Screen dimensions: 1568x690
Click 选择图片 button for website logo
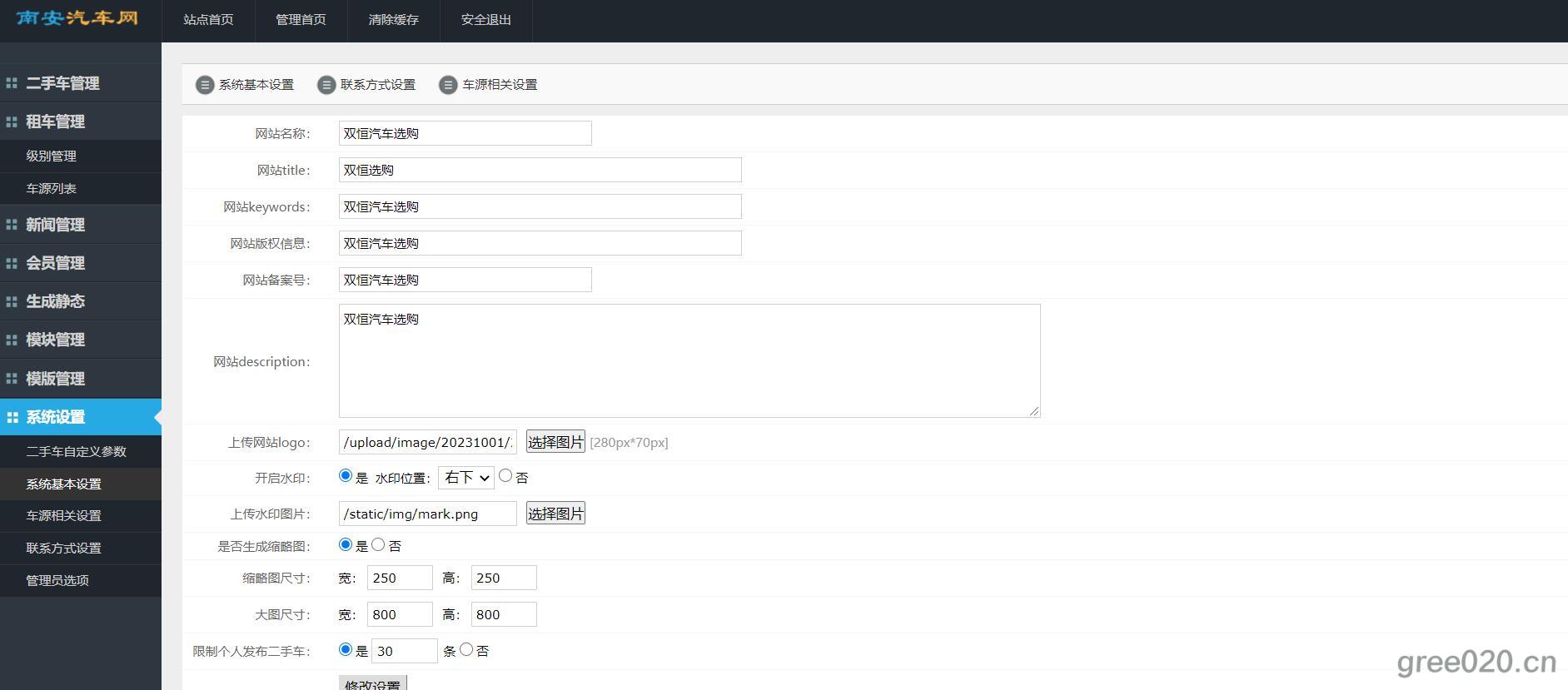pos(555,442)
